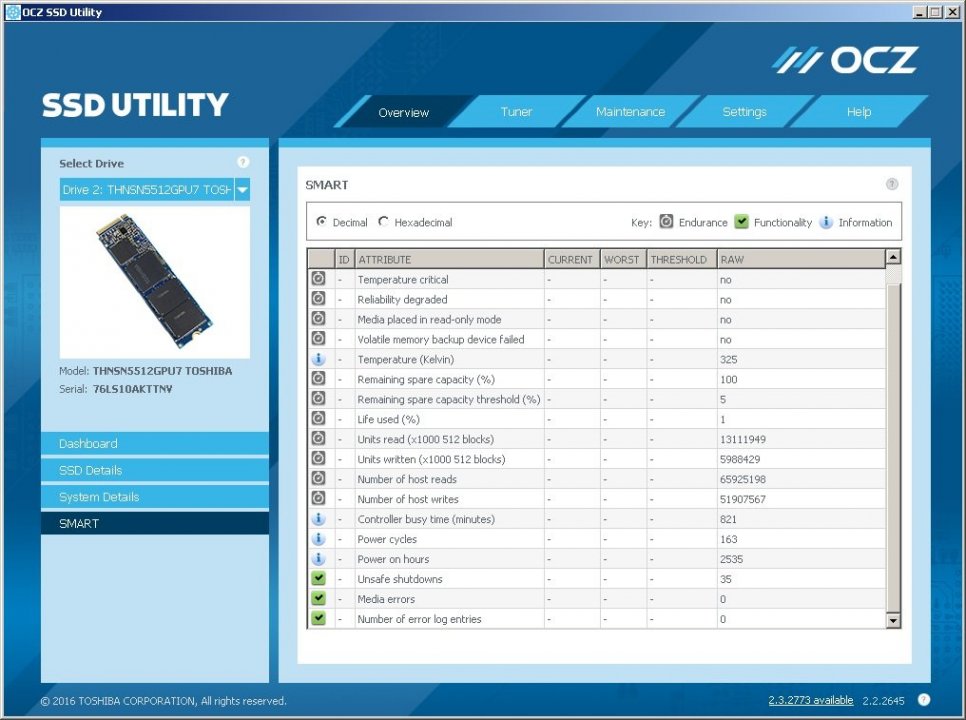
Task: Switch to the Maintenance tab
Action: point(630,111)
